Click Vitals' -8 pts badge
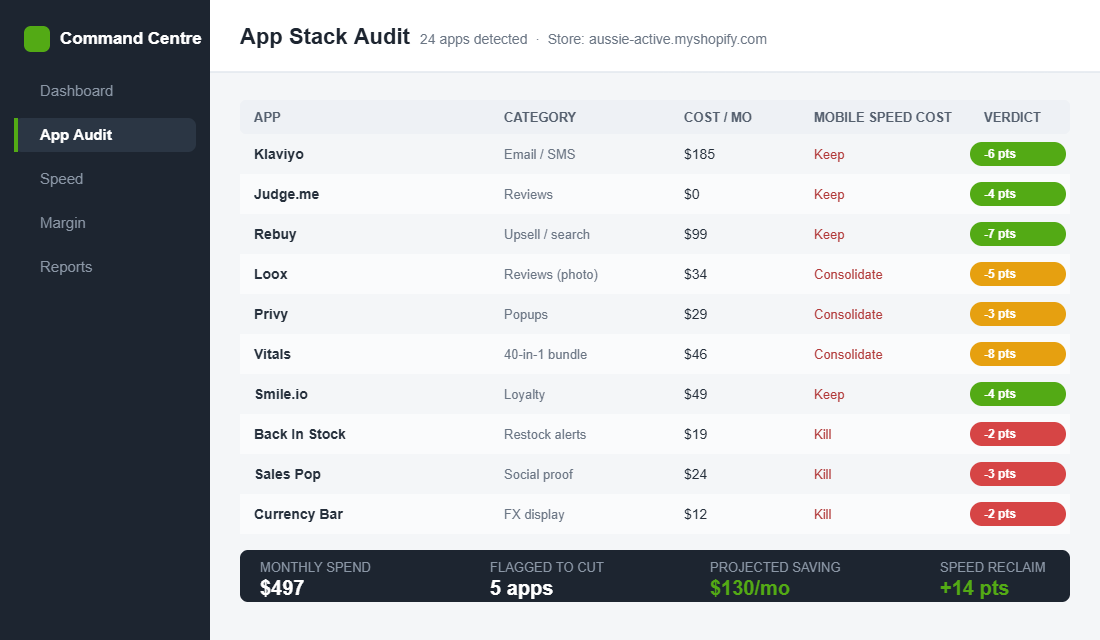 click(x=1017, y=354)
